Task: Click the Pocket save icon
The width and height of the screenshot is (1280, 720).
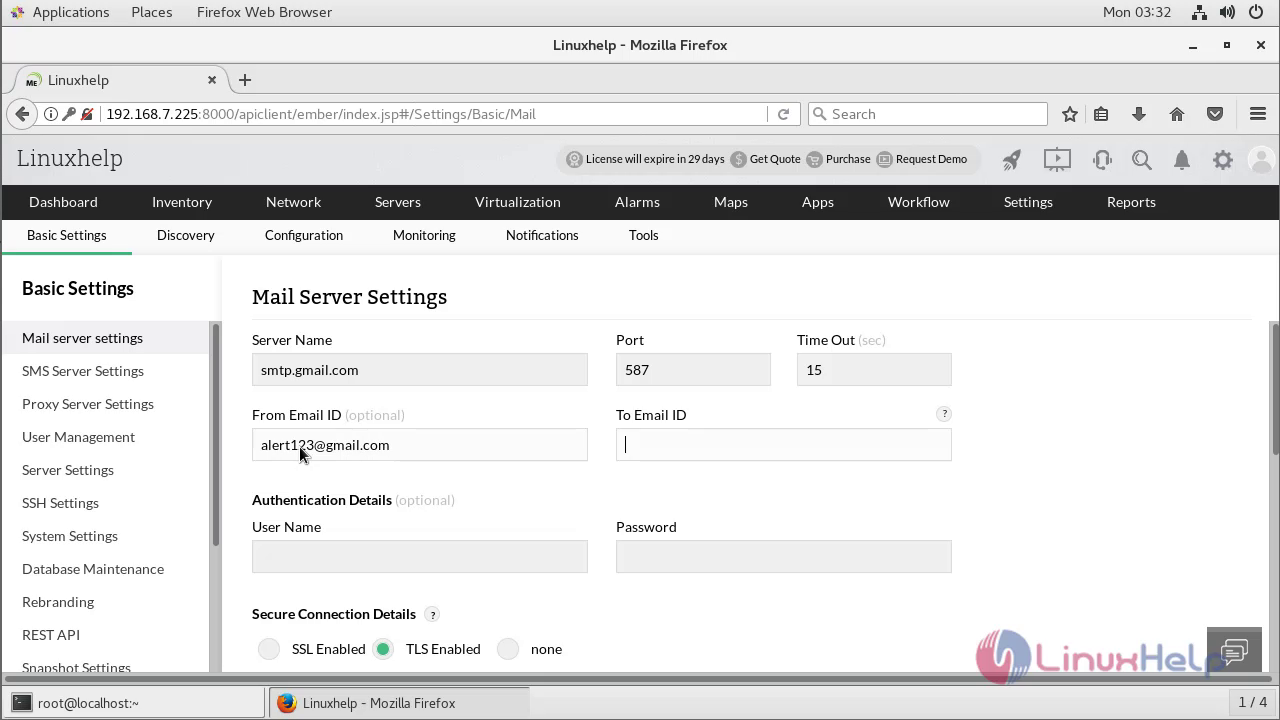Action: (x=1215, y=114)
